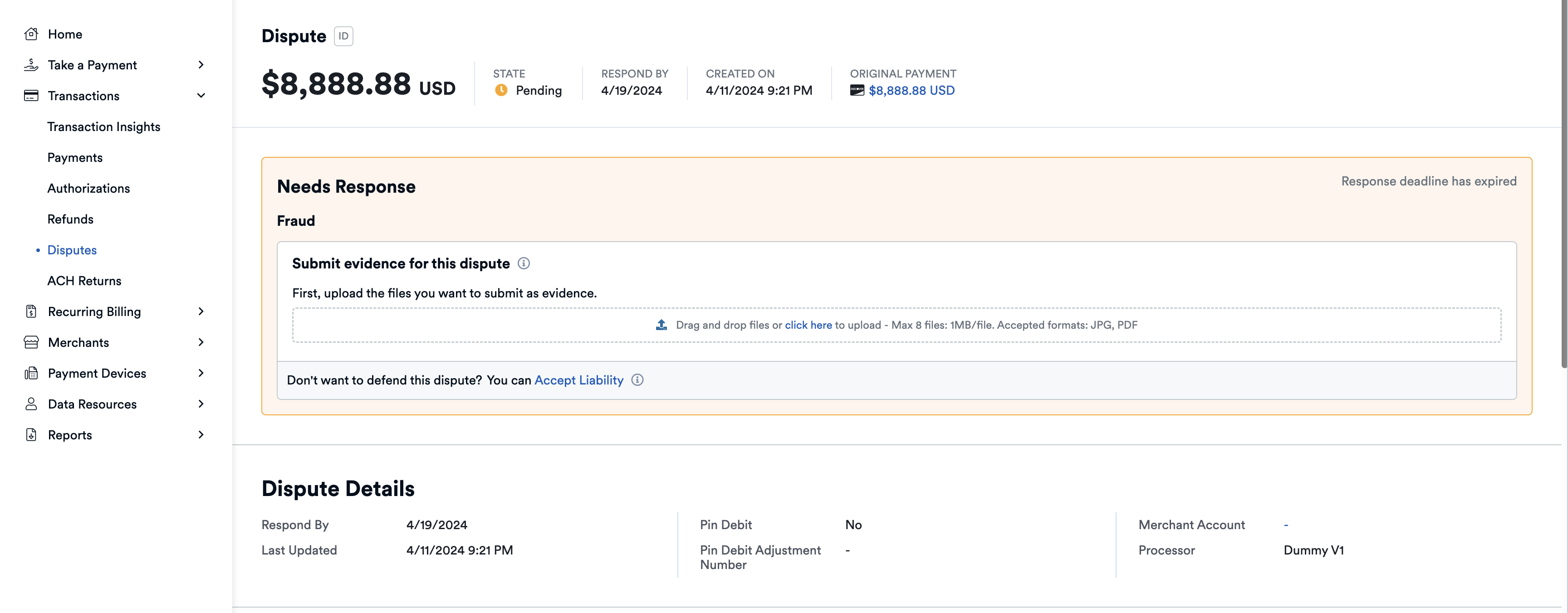The height and width of the screenshot is (613, 1568).
Task: Click the Accept Liability link
Action: pyautogui.click(x=578, y=380)
